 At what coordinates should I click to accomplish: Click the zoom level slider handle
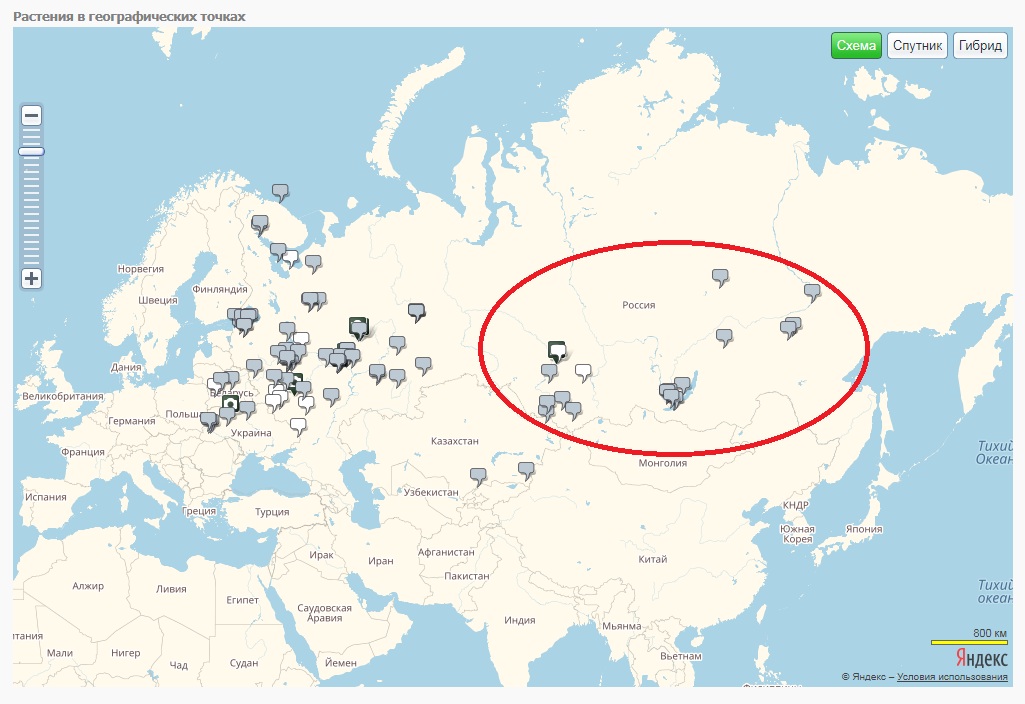(x=31, y=151)
